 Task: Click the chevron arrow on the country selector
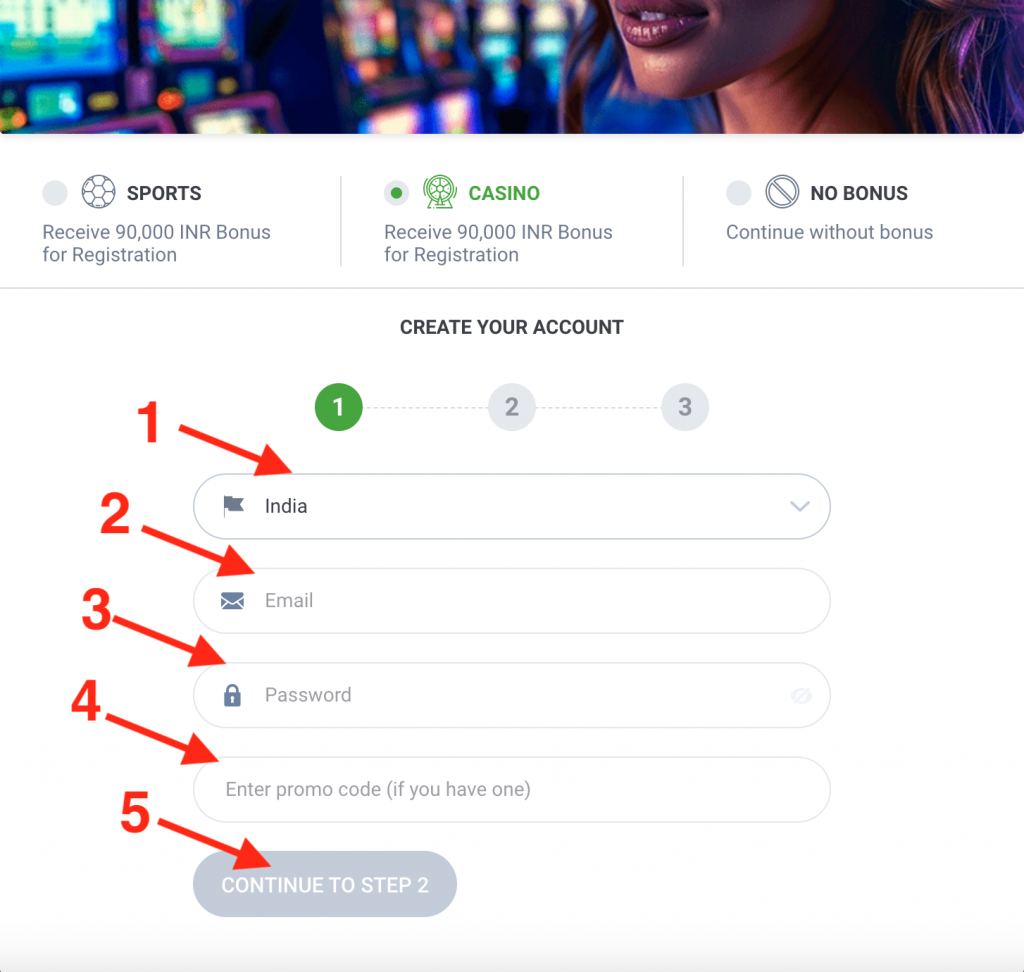tap(800, 506)
